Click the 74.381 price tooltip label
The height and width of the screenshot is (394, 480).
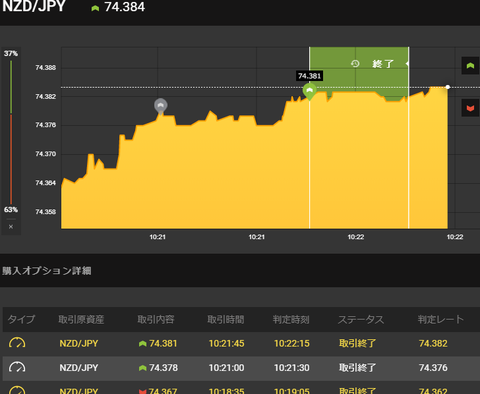point(310,76)
